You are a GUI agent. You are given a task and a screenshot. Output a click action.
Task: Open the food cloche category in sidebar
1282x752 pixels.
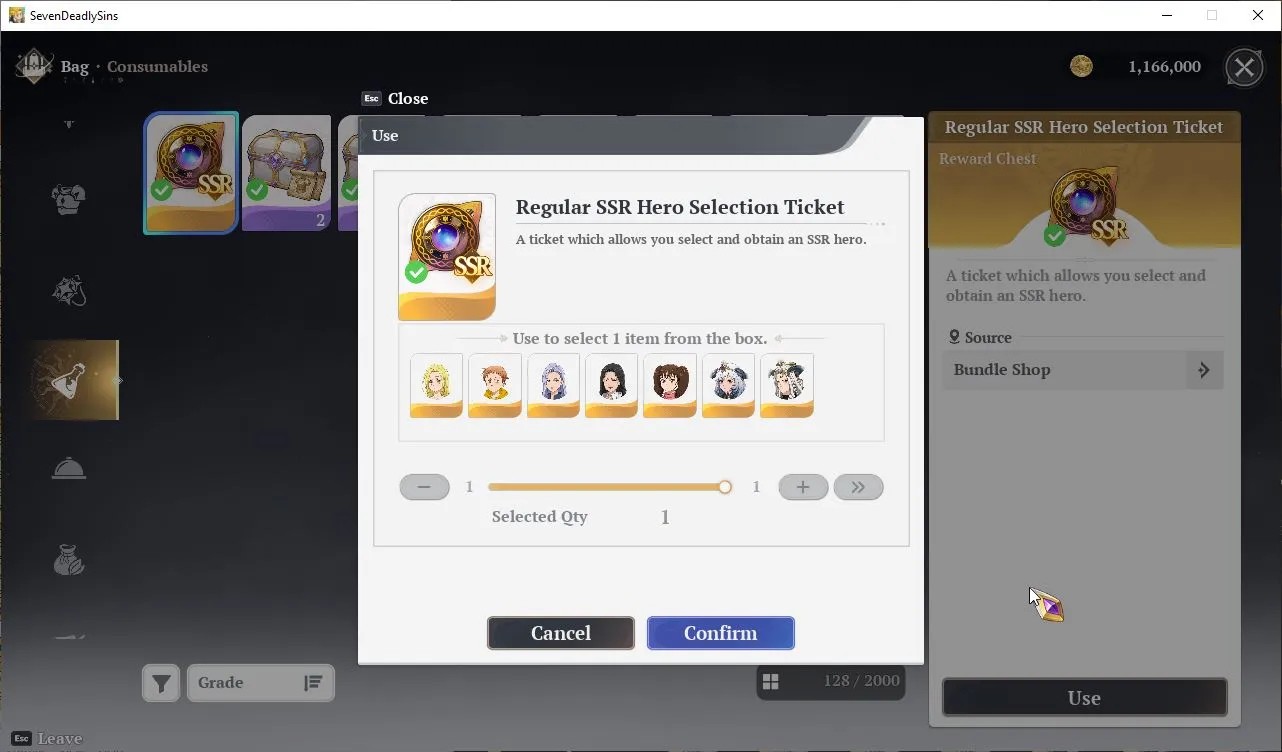tap(69, 468)
